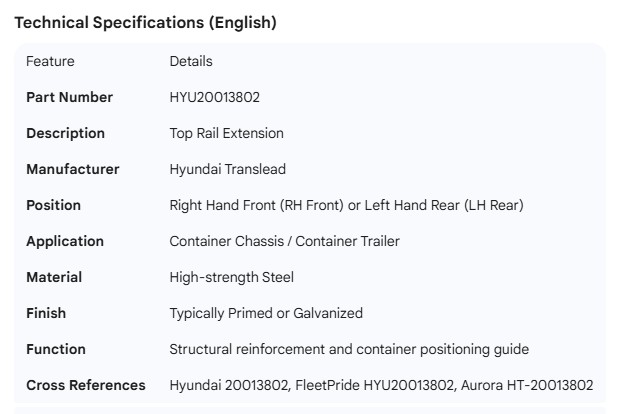This screenshot has height=414, width=618.
Task: Click the Hyundai Translead manufacturer value
Action: click(227, 169)
